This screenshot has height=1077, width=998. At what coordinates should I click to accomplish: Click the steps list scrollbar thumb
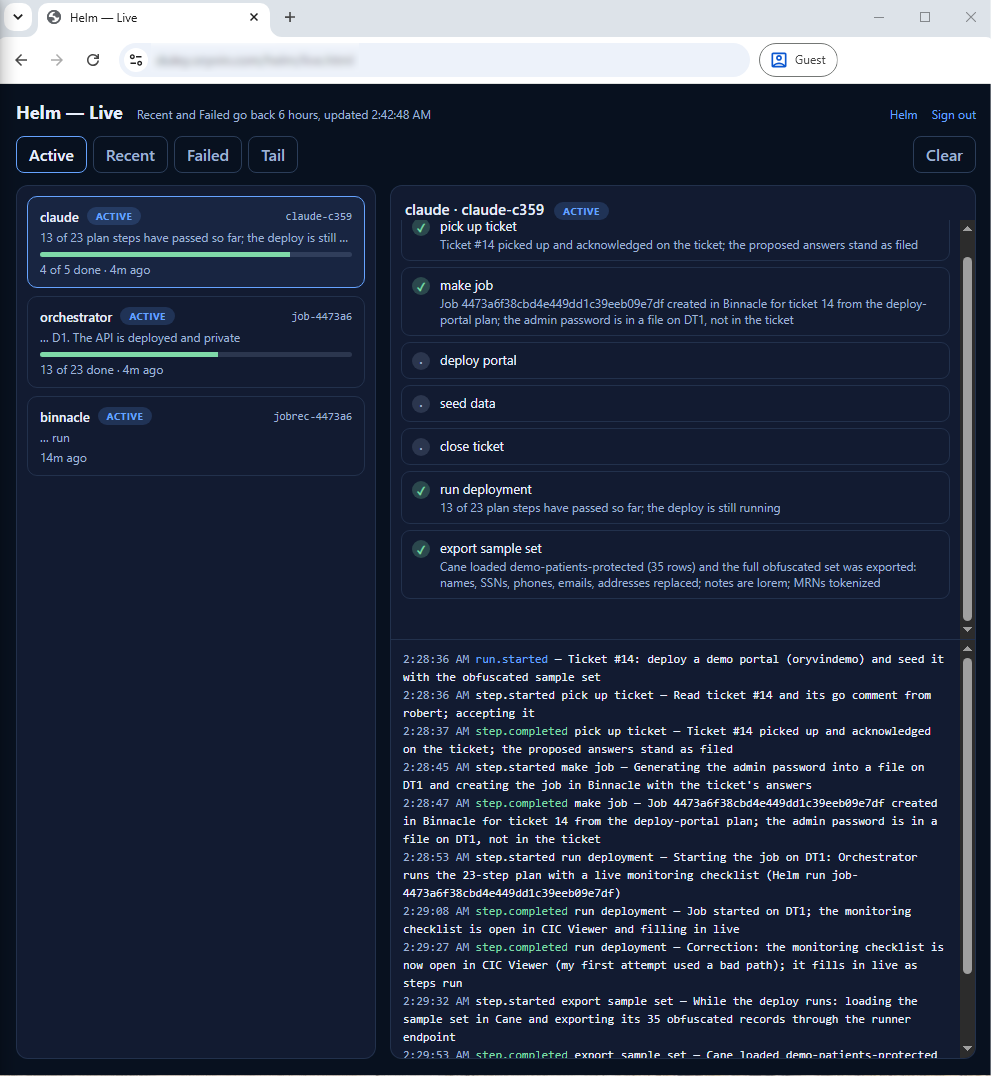[967, 440]
